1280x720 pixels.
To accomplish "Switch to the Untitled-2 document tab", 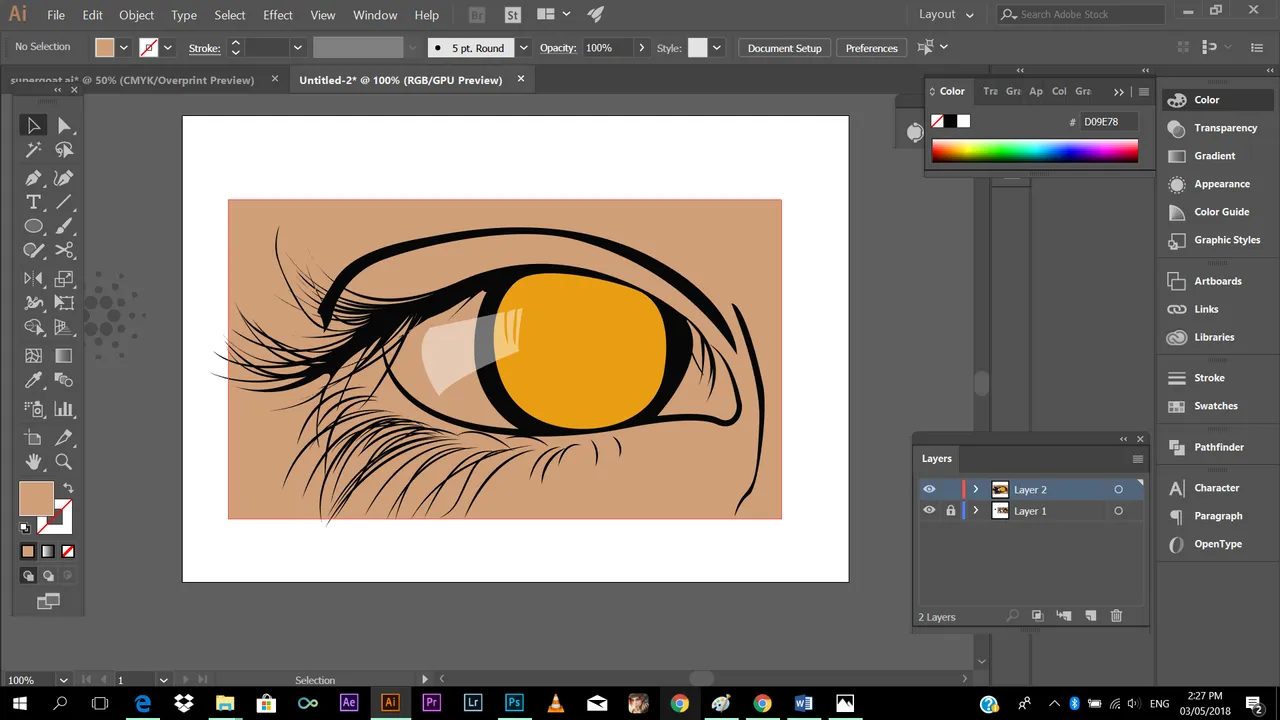I will (400, 80).
